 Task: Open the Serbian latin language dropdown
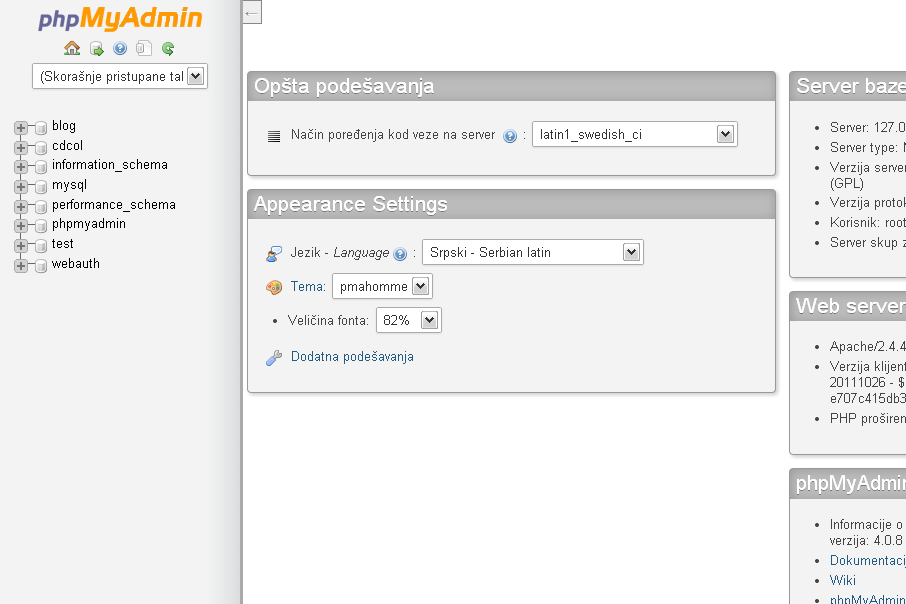(533, 252)
